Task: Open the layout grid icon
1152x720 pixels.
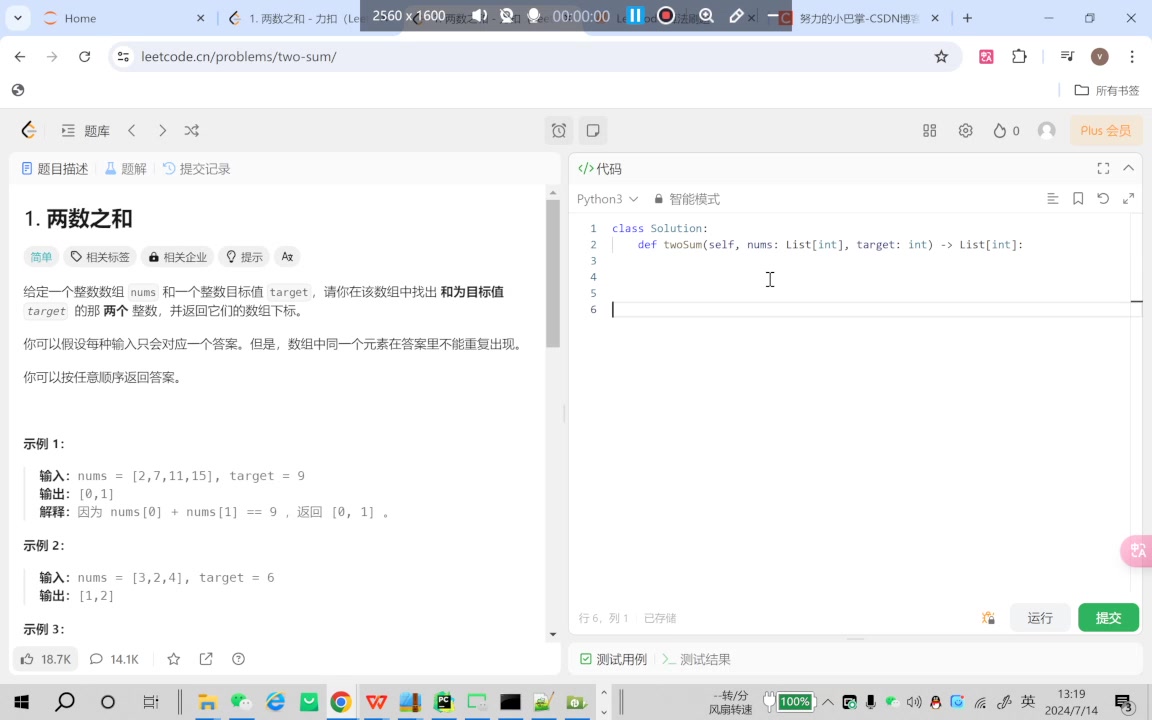Action: (929, 131)
